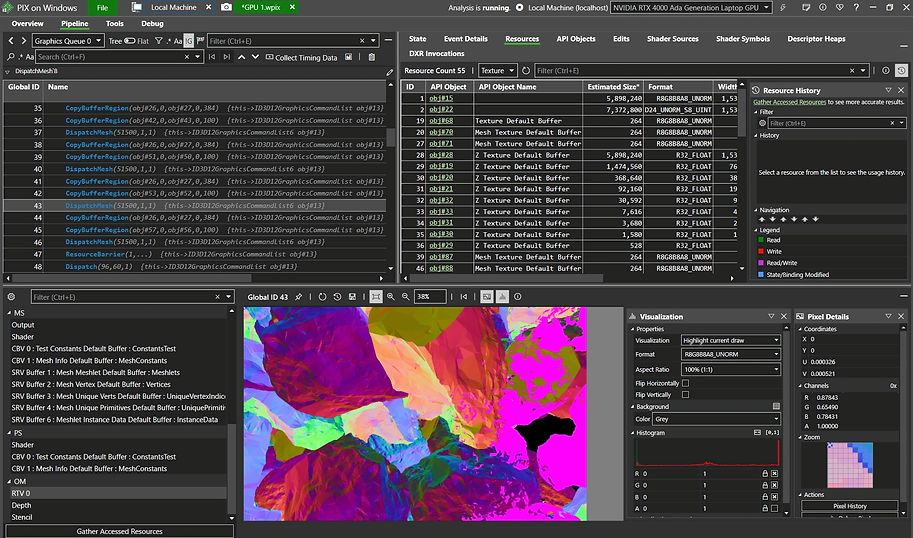Screen dimensions: 913x538
Task: Click the clipboard icon in event list toolbar
Action: tap(371, 57)
